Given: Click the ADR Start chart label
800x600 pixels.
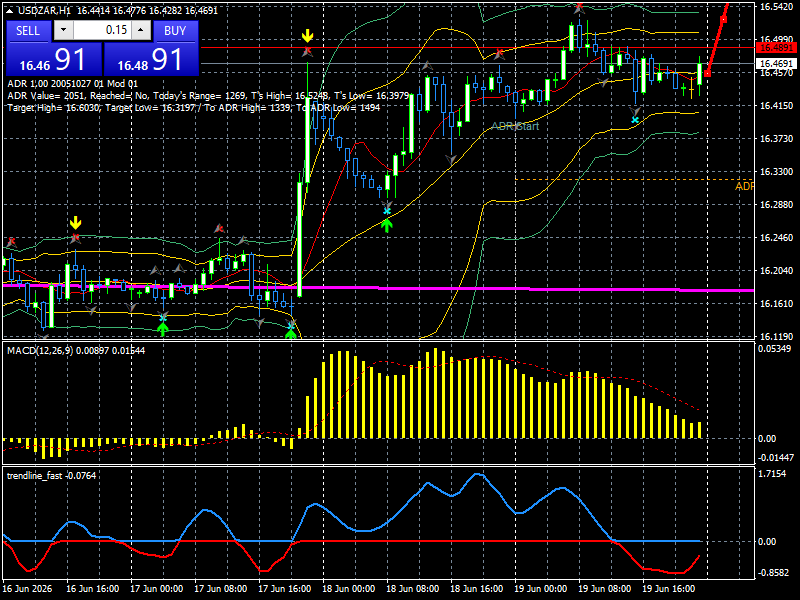Looking at the screenshot, I should point(515,126).
